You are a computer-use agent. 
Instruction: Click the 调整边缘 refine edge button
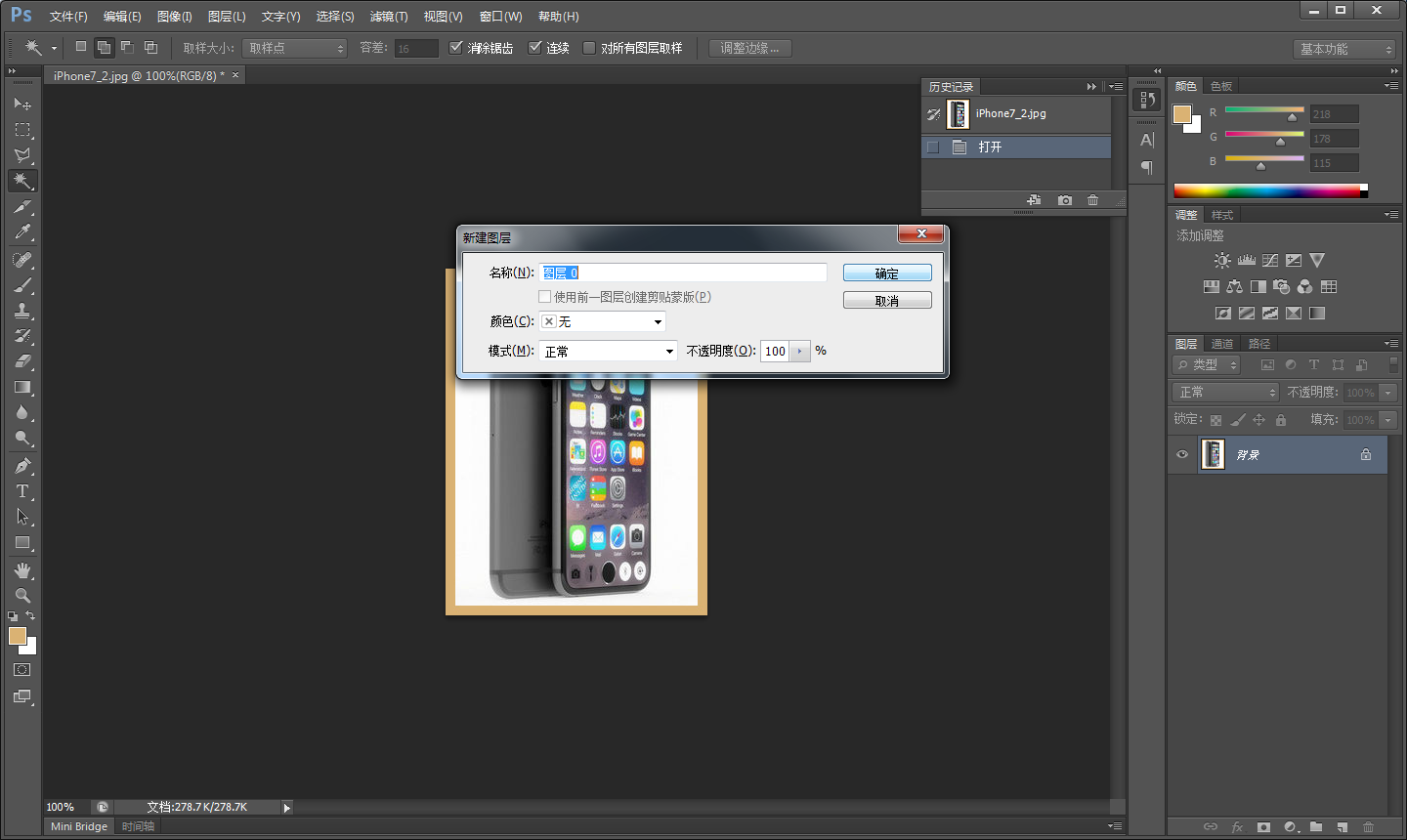(x=750, y=48)
